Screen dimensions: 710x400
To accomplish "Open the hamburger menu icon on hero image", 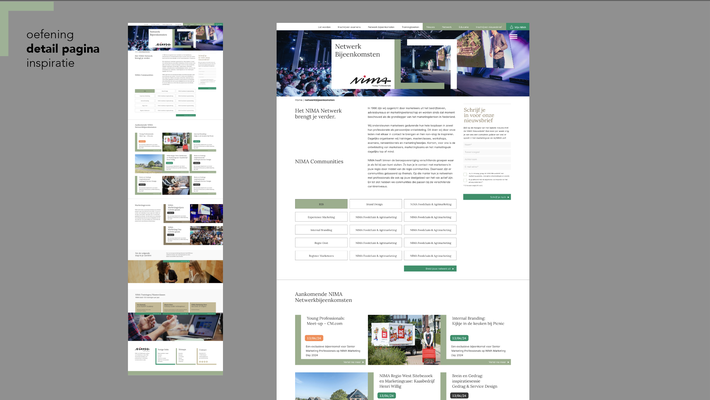I will 513,36.
